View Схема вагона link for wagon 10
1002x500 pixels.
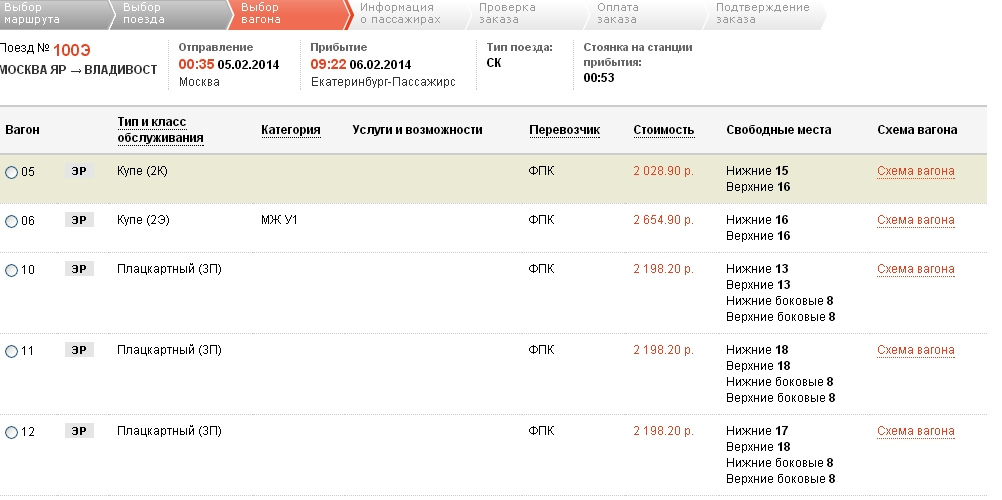click(x=915, y=269)
